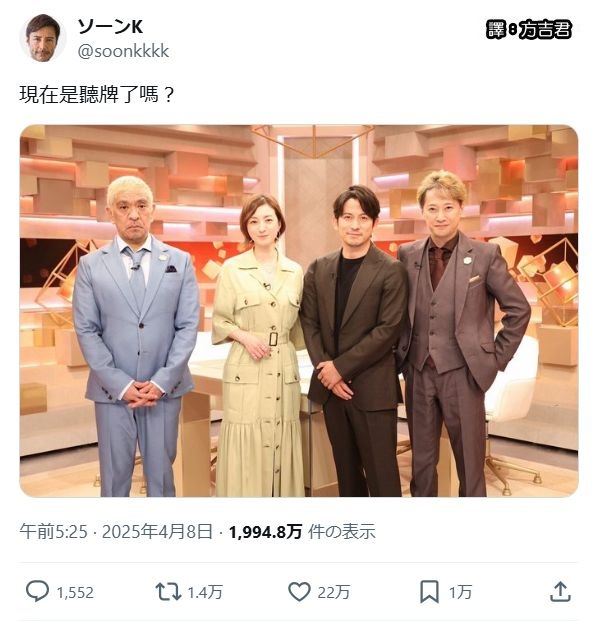
Task: Bookmark the post with the bookmark icon
Action: point(429,592)
